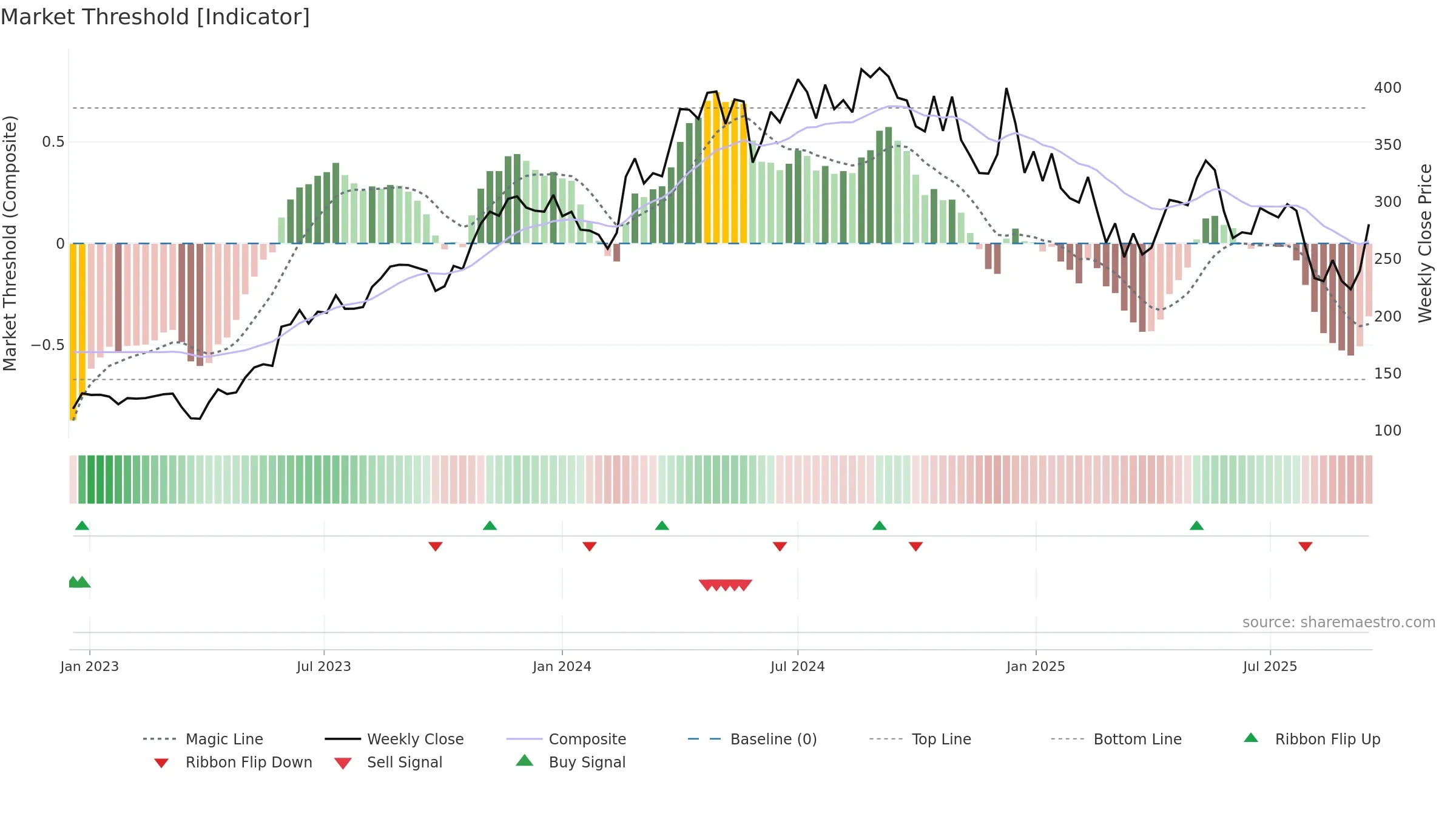Click the Jan 2024 axis label

562,666
